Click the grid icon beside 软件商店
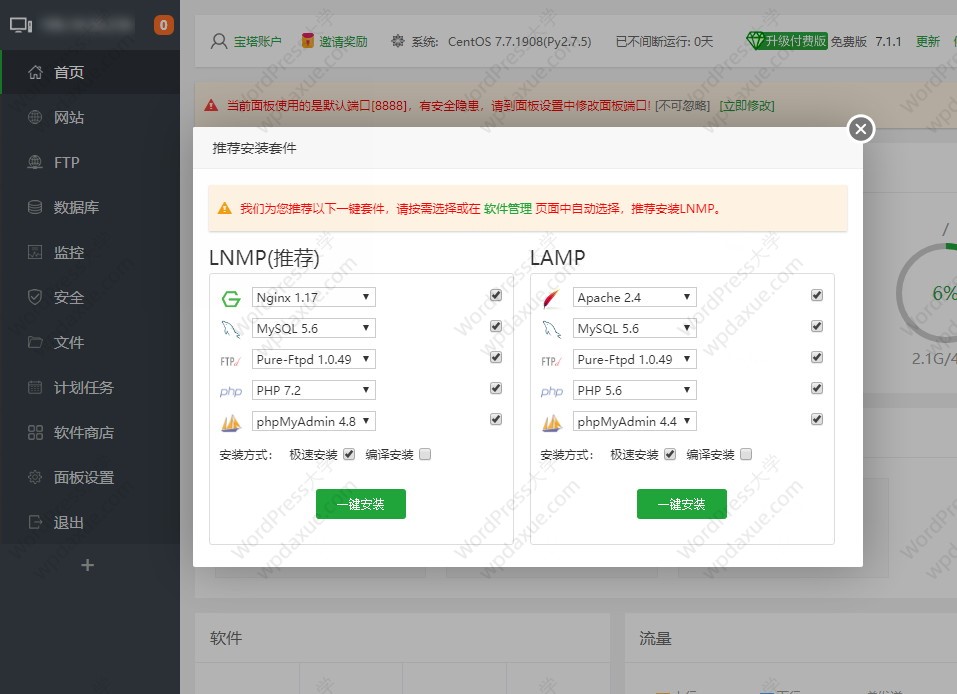 [35, 433]
